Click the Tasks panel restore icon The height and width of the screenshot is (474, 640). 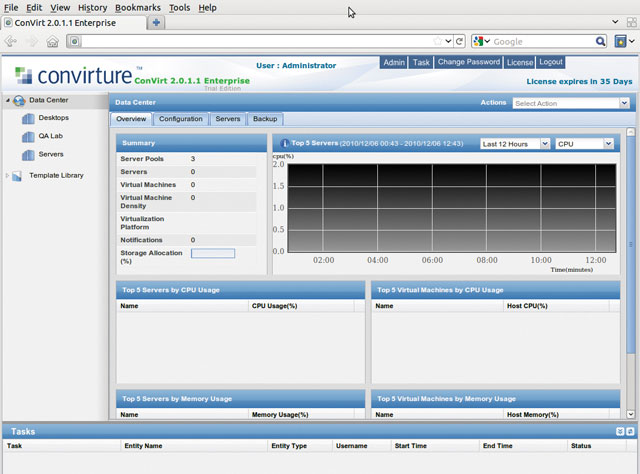point(630,432)
